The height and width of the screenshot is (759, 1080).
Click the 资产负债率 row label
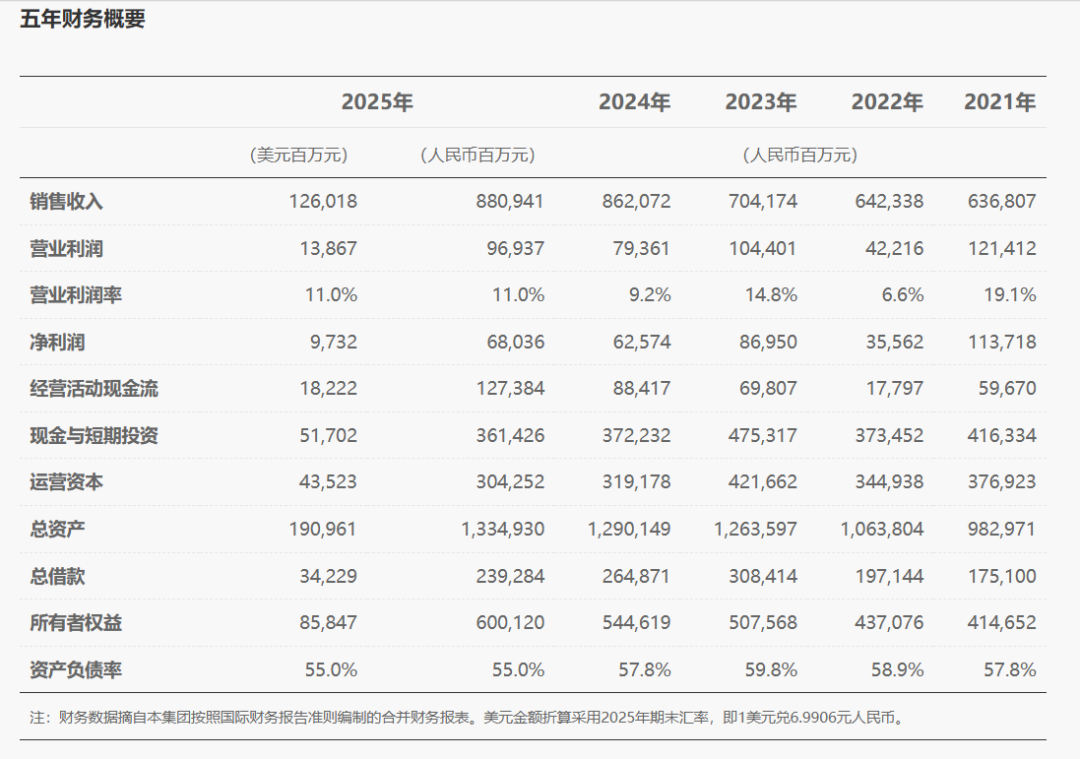pos(75,669)
